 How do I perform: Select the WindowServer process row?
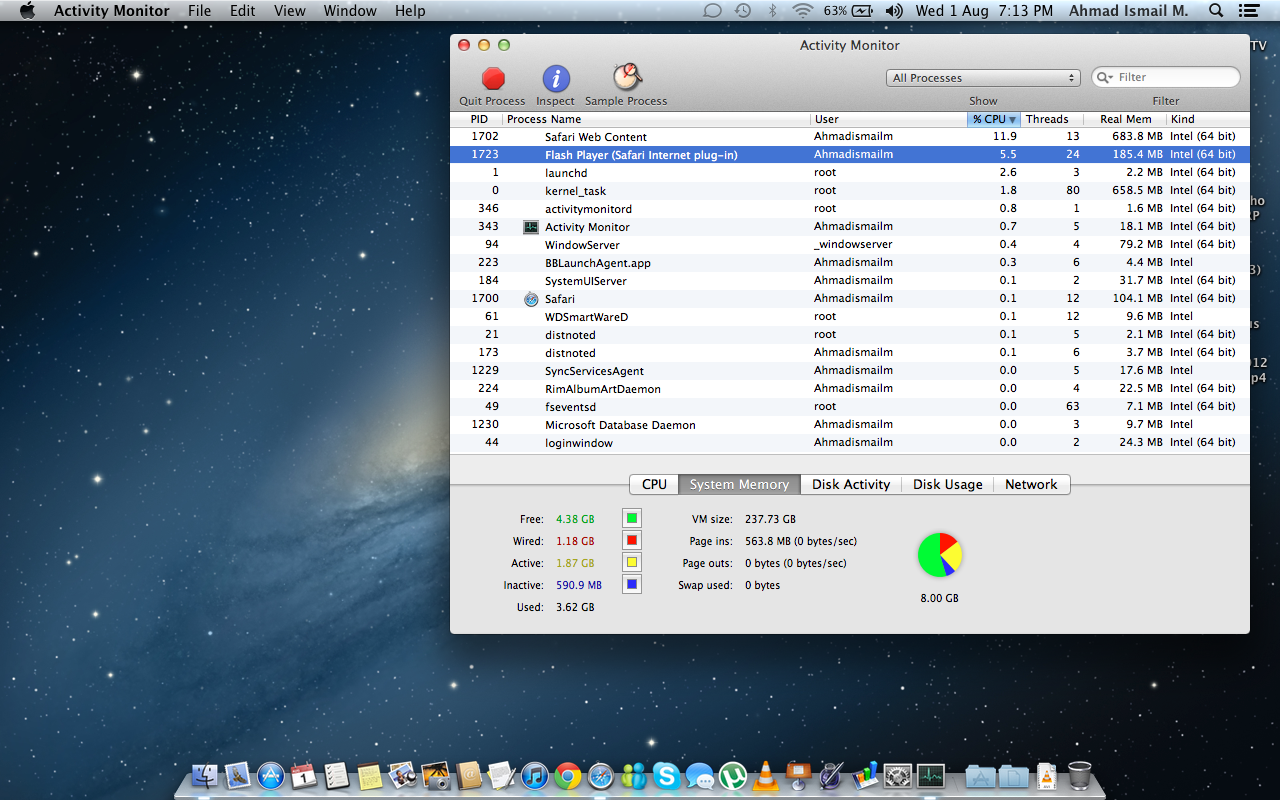click(850, 244)
